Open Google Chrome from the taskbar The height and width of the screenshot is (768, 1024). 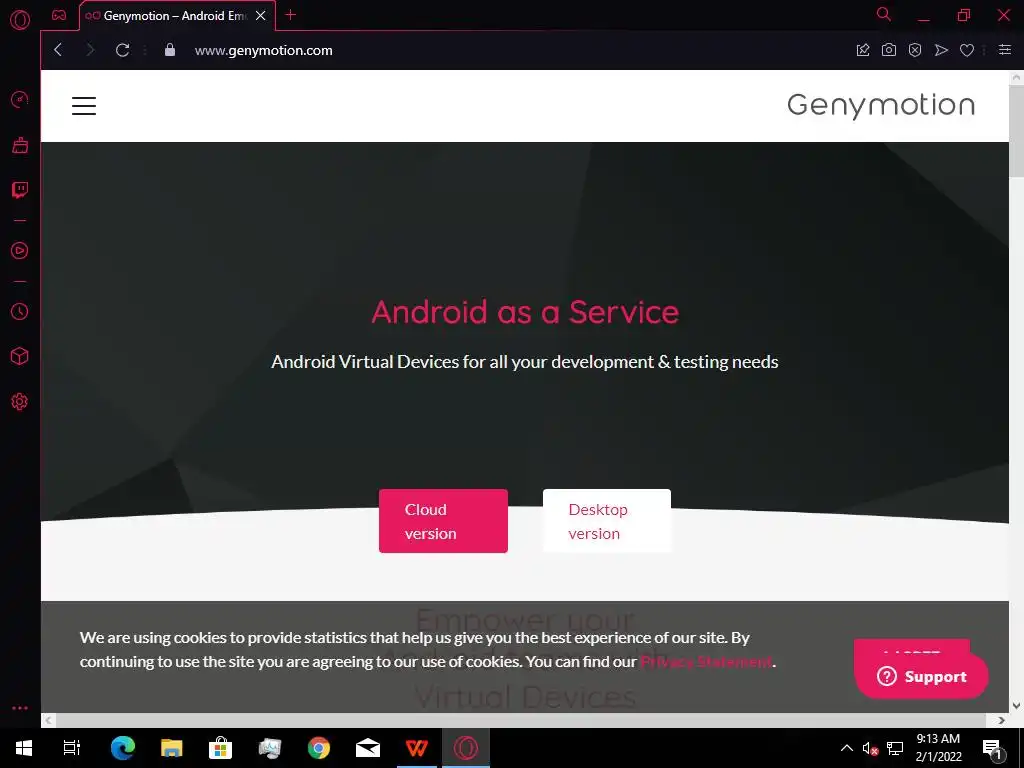tap(319, 748)
